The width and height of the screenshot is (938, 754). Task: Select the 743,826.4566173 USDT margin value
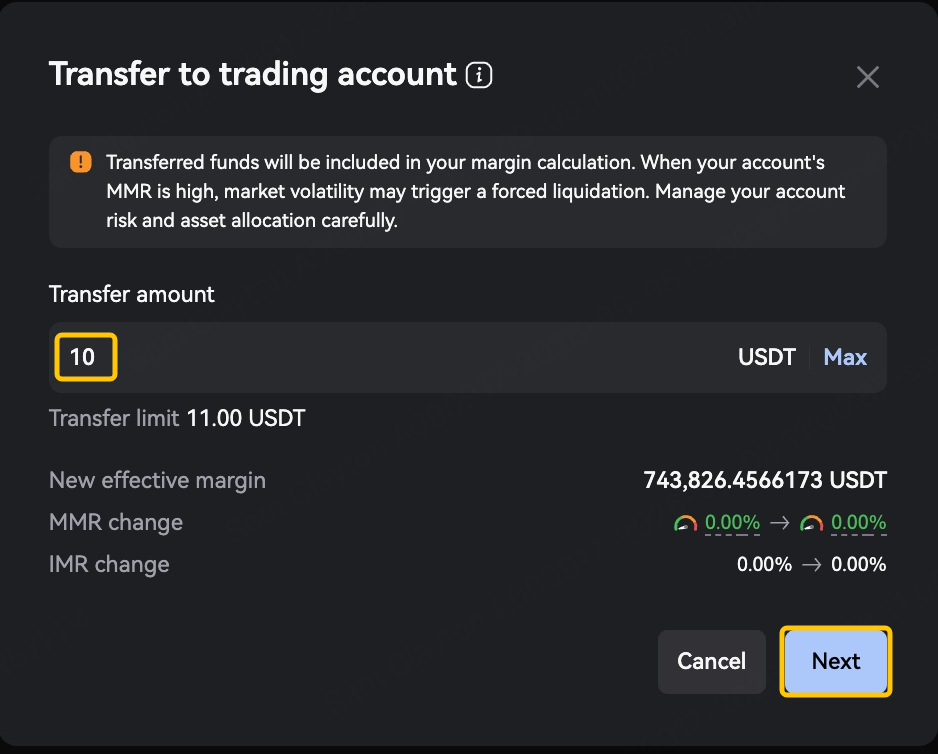tap(765, 480)
